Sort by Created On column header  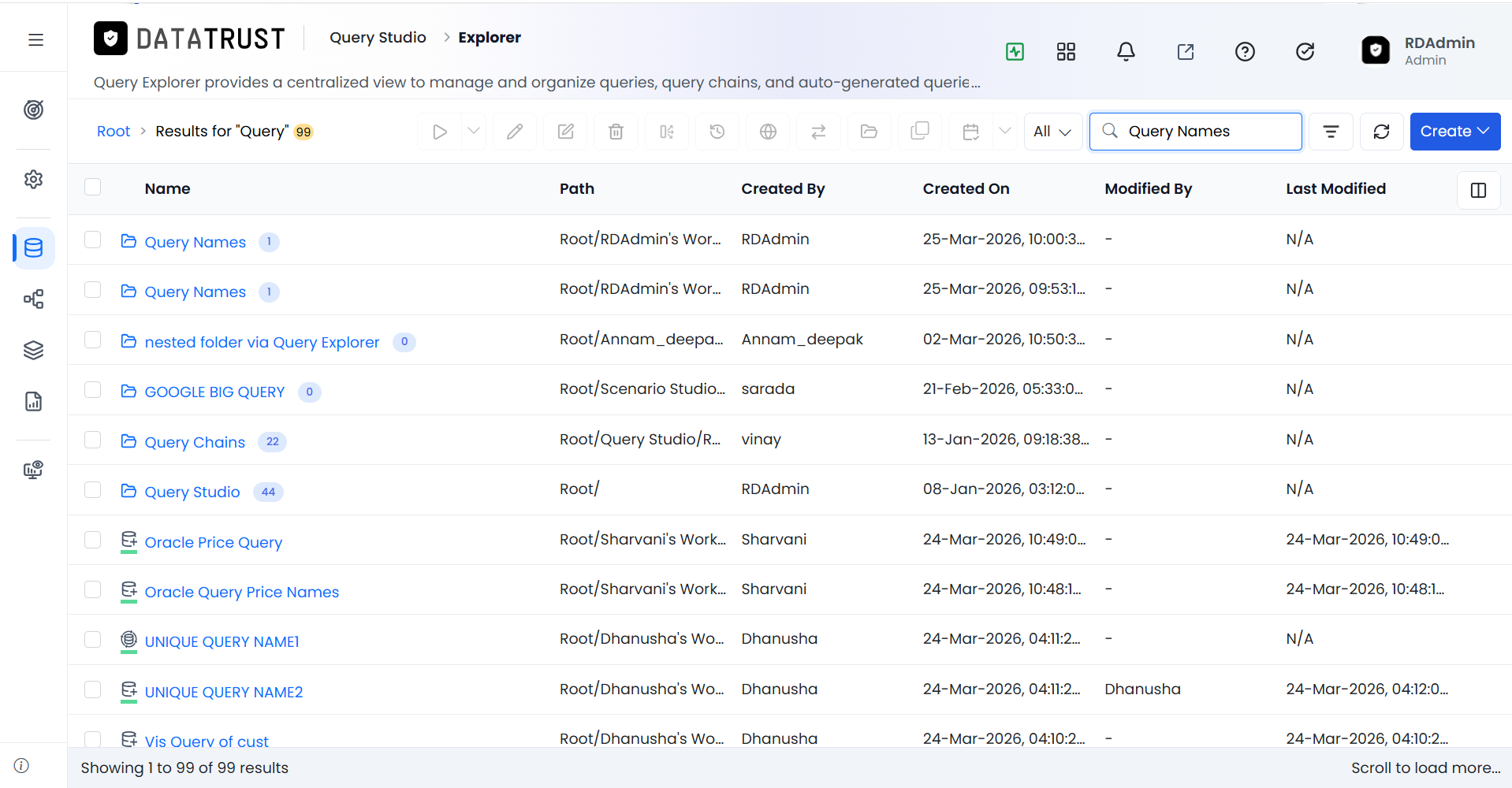pyautogui.click(x=966, y=188)
